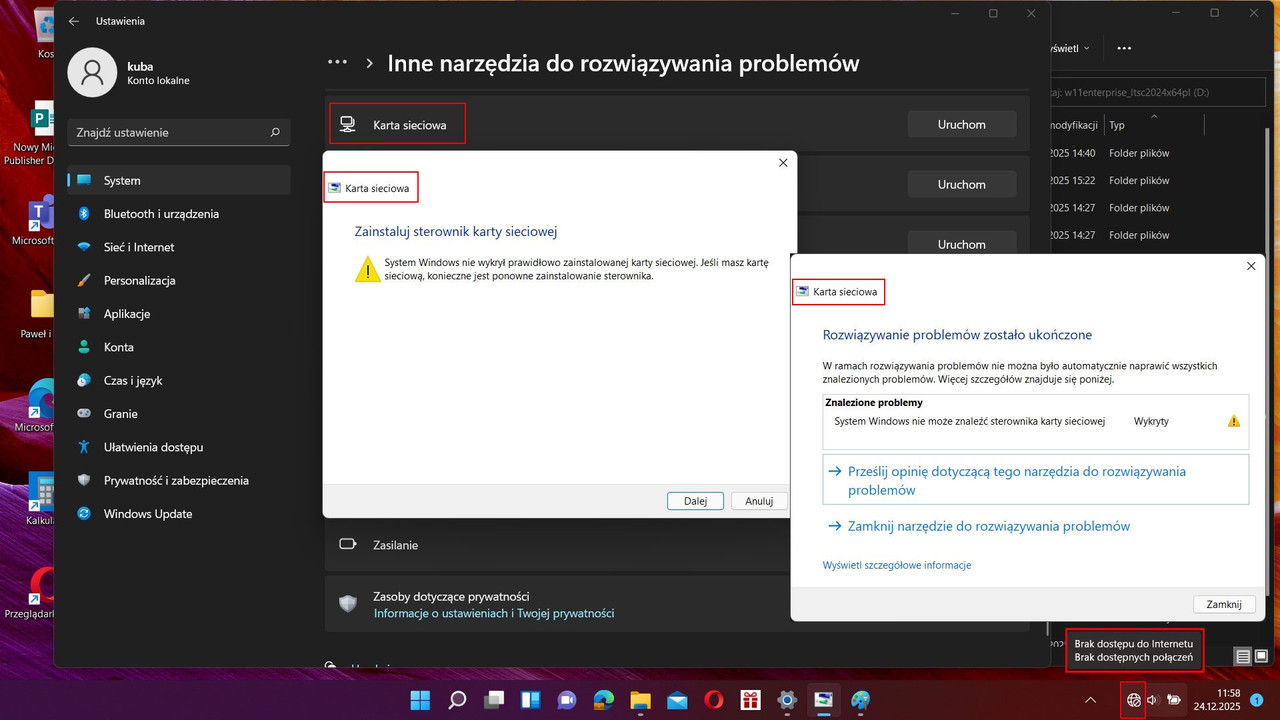Open the Windows Start menu
This screenshot has width=1280, height=720.
click(421, 700)
